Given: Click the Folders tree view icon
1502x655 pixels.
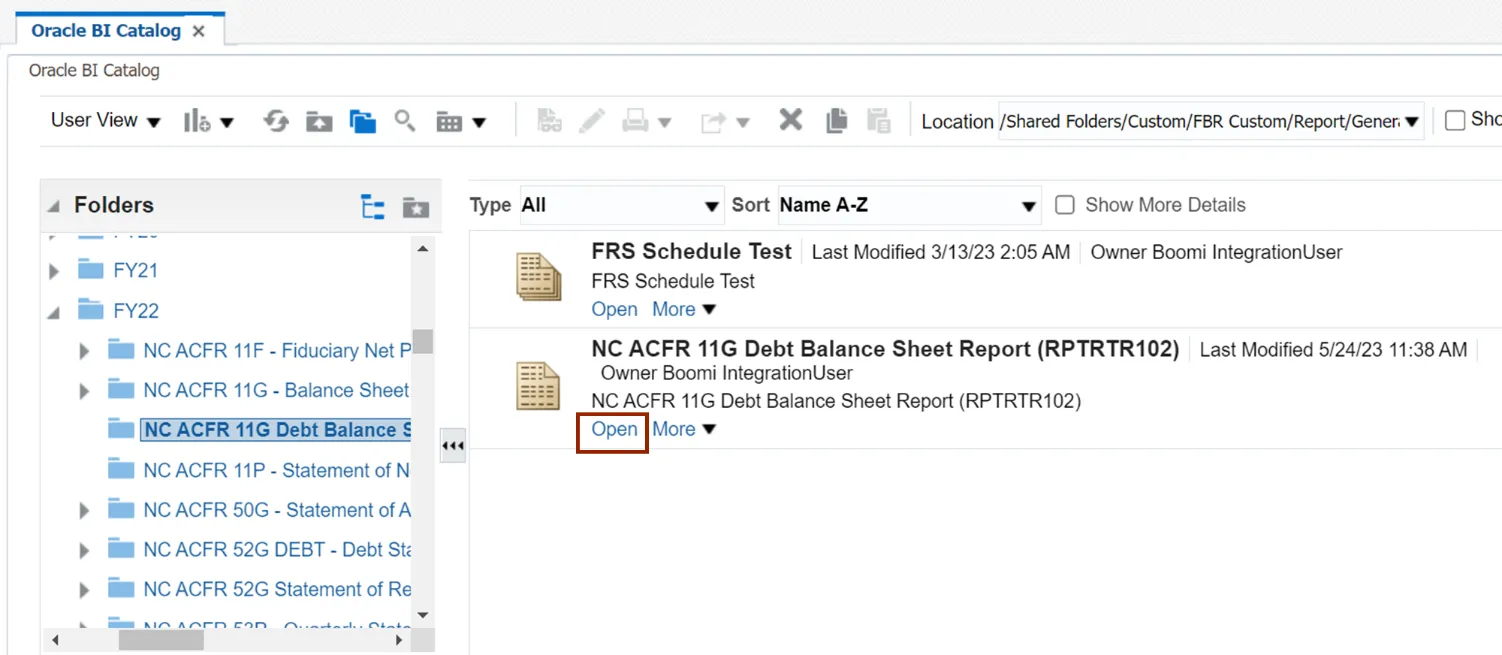Looking at the screenshot, I should click(372, 206).
